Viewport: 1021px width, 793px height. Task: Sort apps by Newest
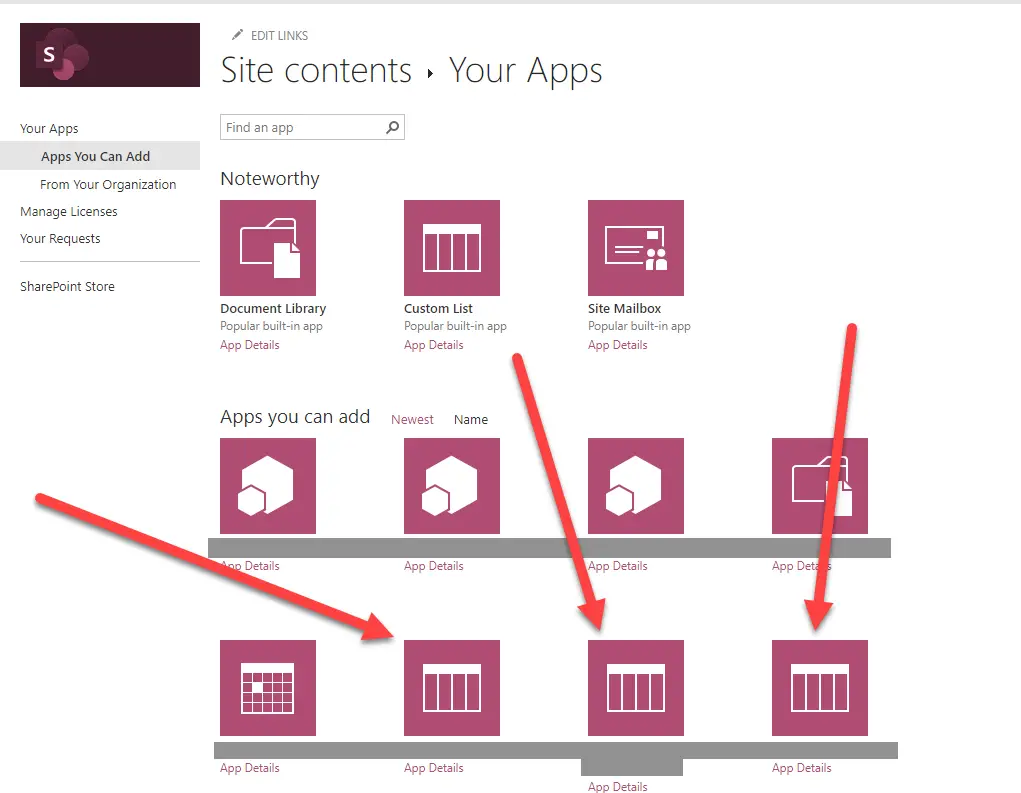412,420
